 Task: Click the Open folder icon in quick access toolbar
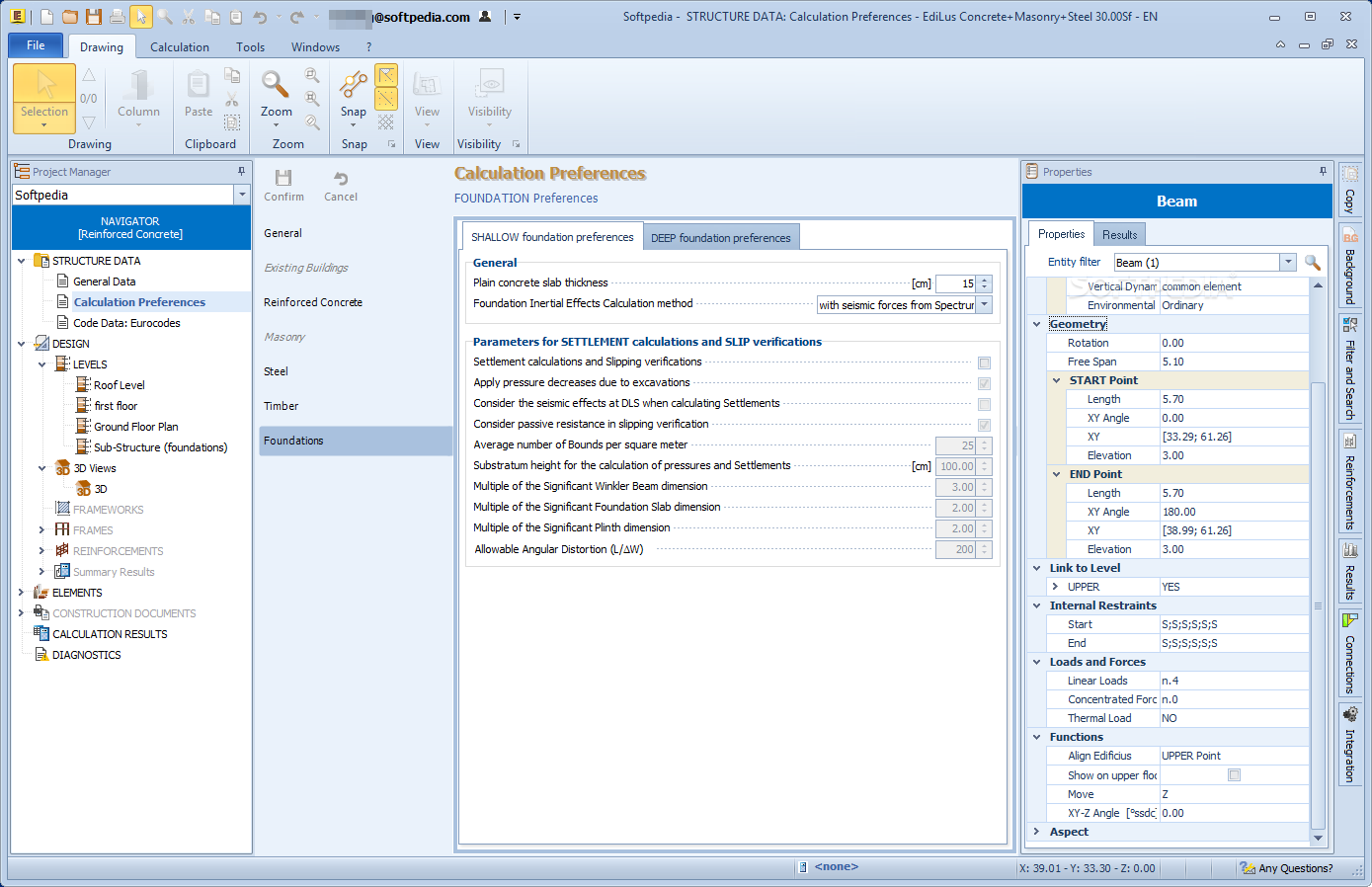[x=70, y=17]
